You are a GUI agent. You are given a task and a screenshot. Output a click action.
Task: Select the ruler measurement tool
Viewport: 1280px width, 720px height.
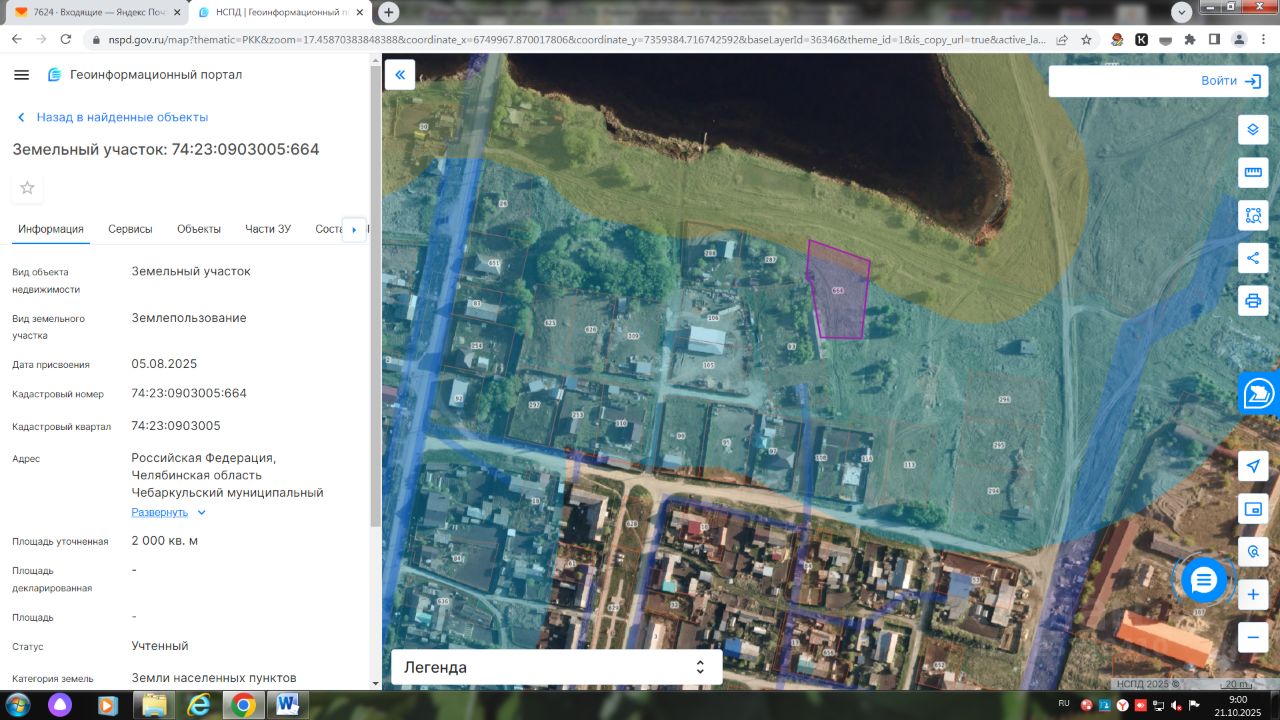tap(1253, 172)
